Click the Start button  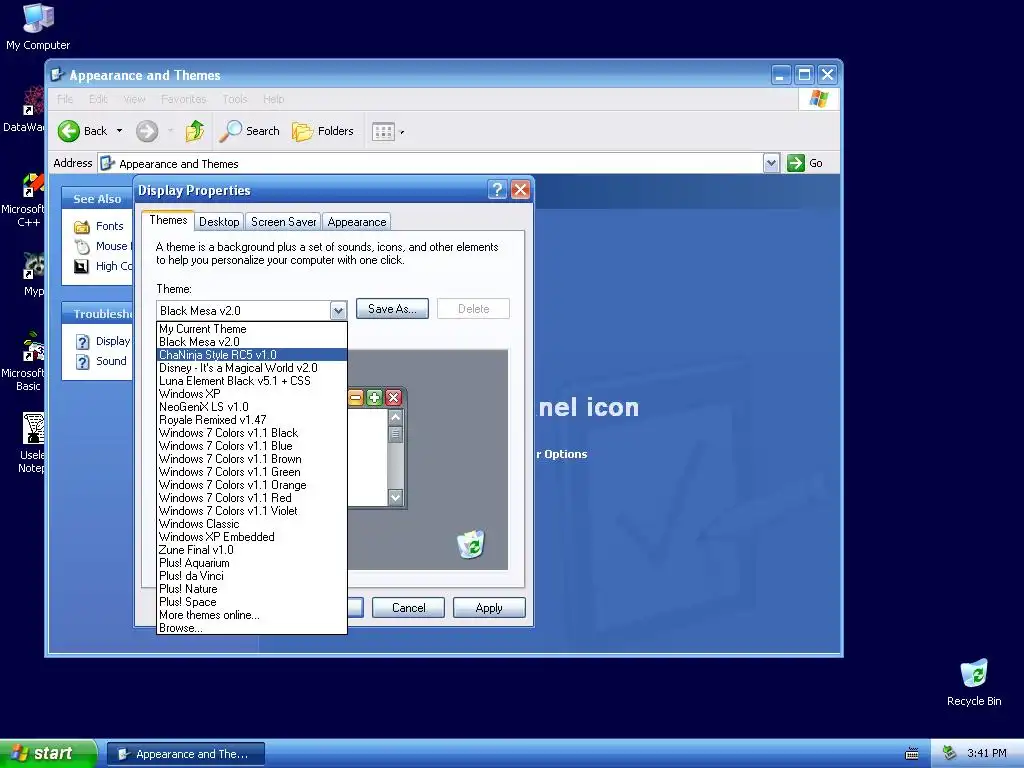point(48,753)
